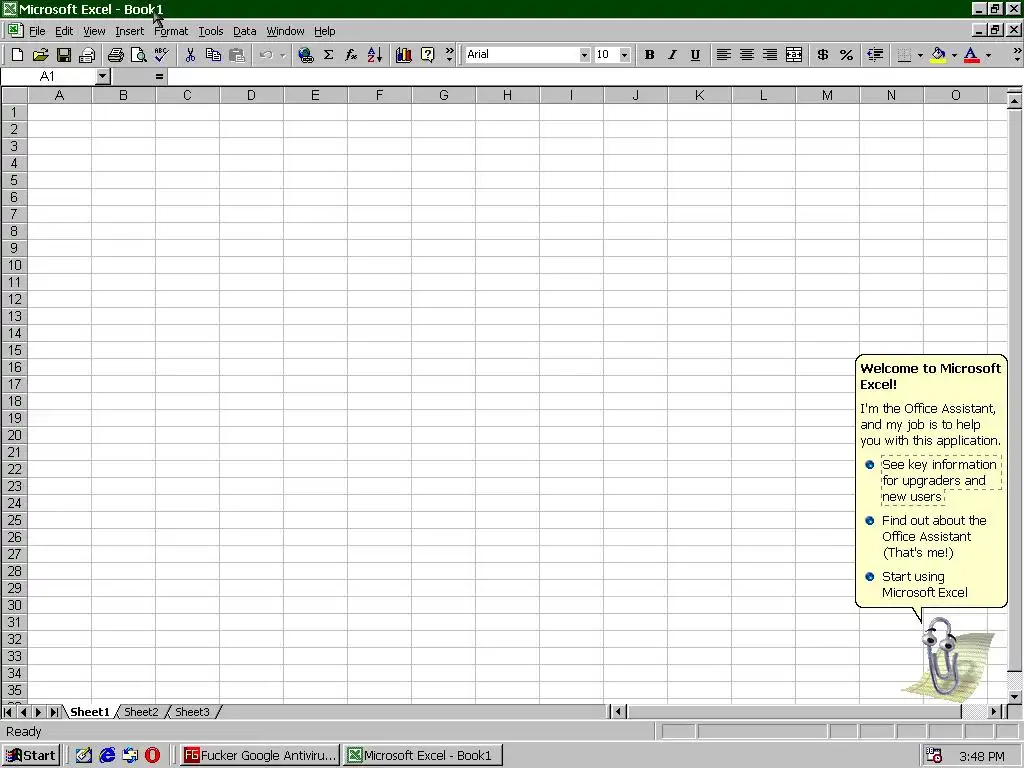This screenshot has height=768, width=1024.
Task: Click the Undo arrow icon
Action: click(266, 55)
